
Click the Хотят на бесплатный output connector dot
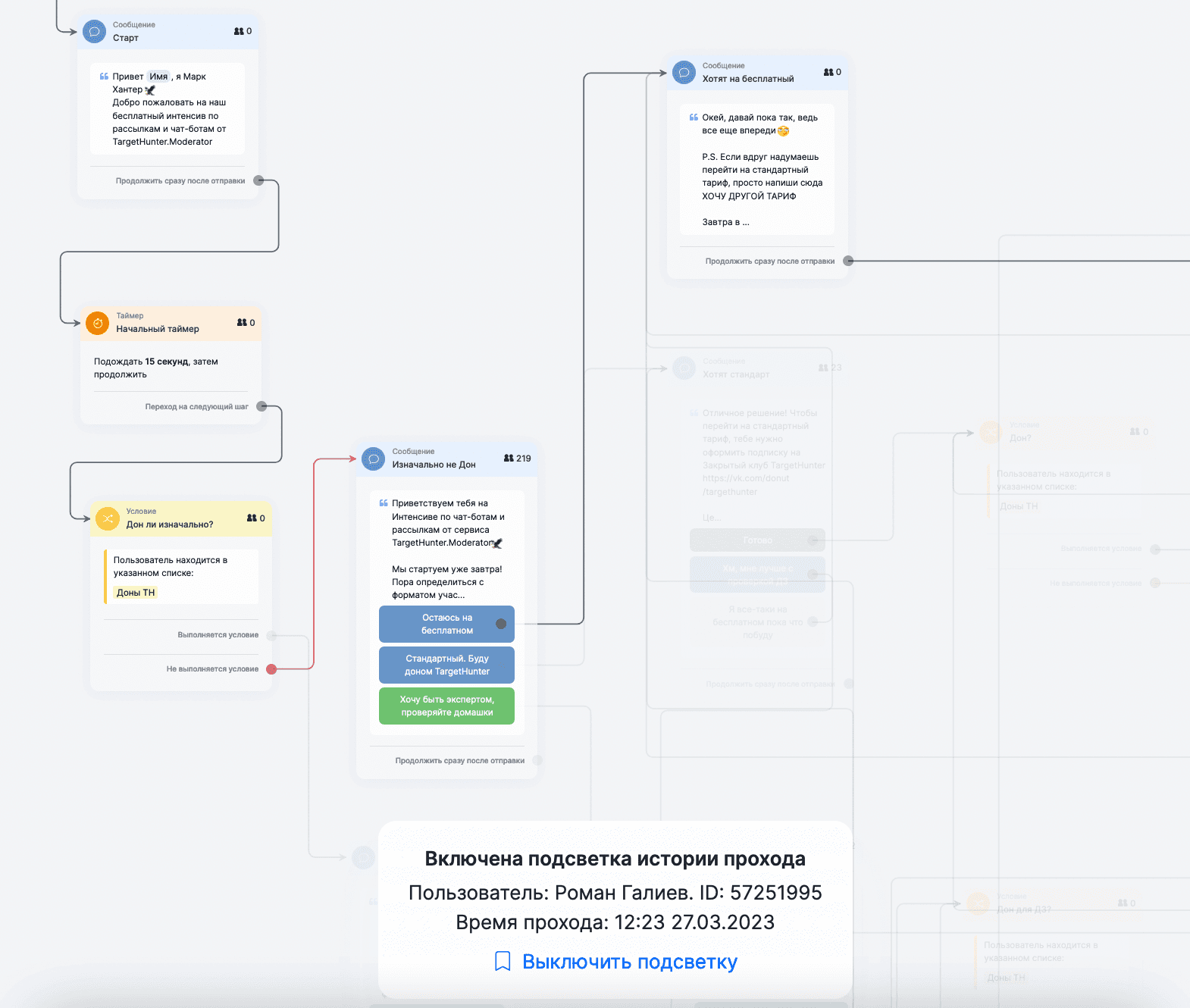(848, 261)
